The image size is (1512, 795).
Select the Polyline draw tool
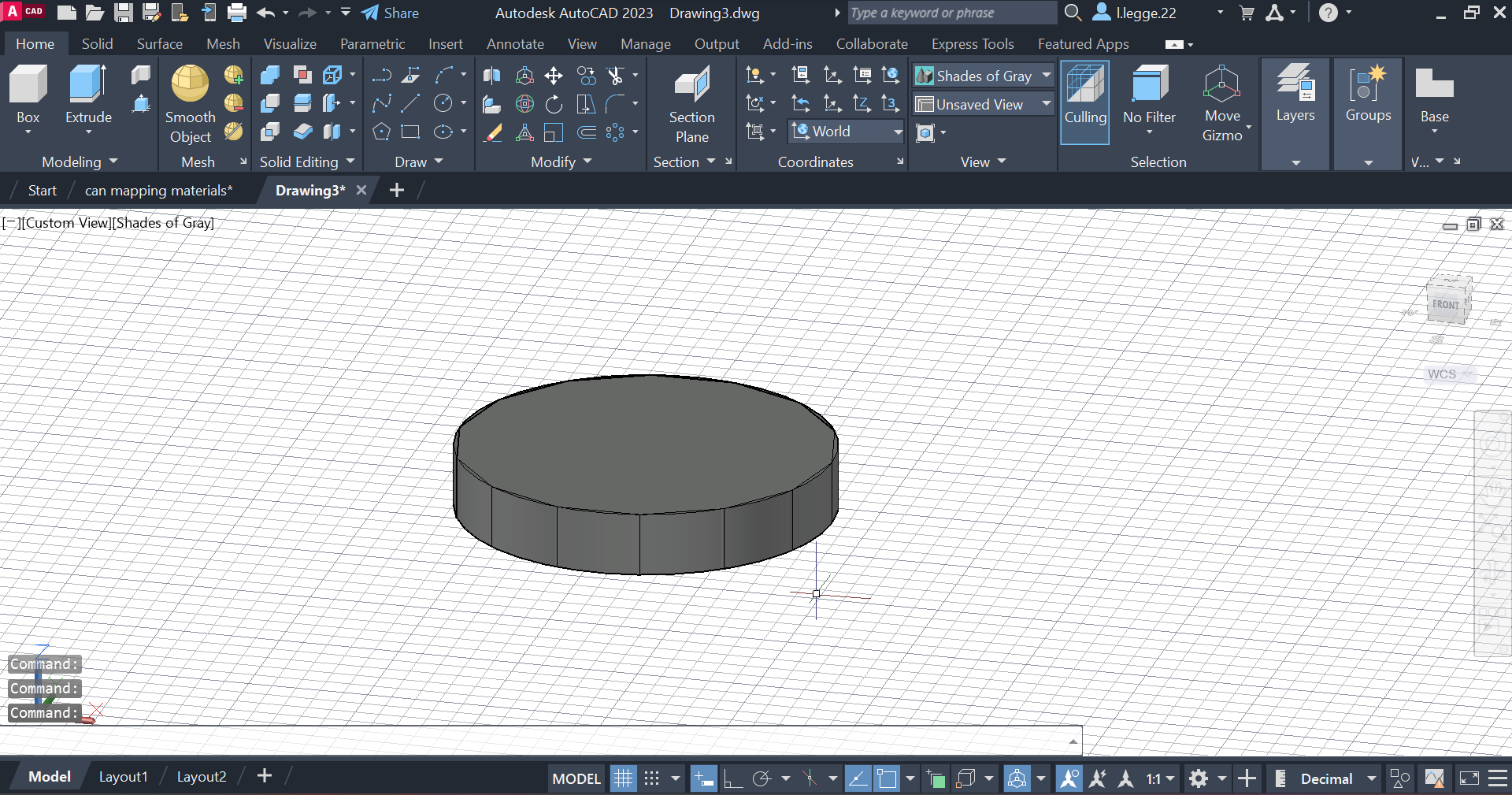382,103
